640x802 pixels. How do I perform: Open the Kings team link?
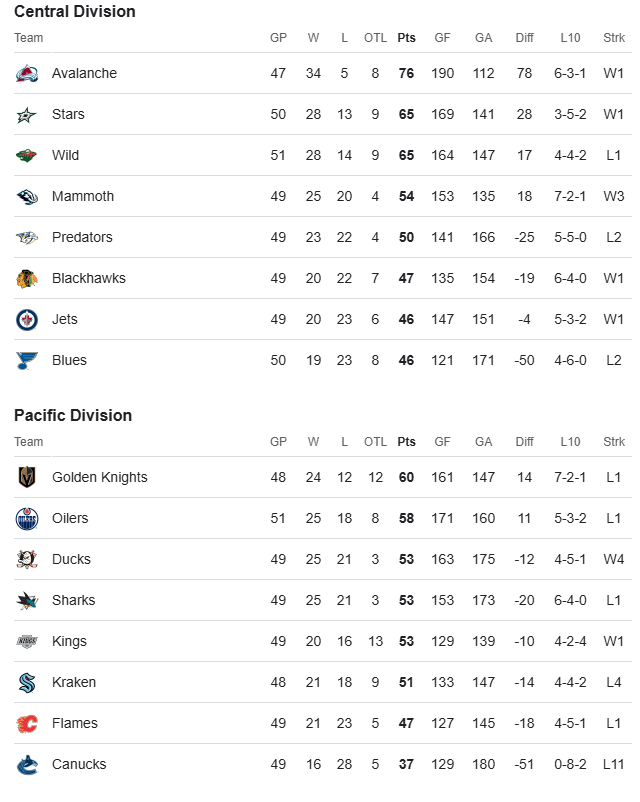pos(70,641)
